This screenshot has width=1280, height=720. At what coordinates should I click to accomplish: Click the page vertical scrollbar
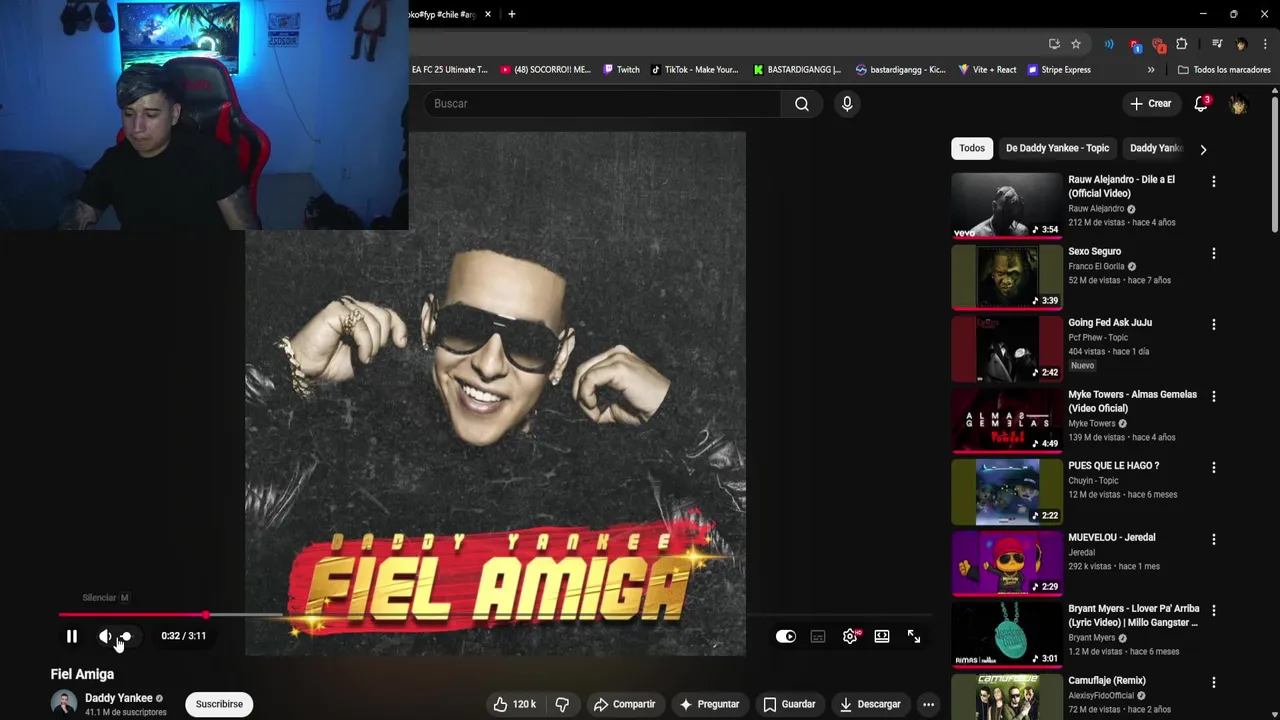pyautogui.click(x=1275, y=165)
